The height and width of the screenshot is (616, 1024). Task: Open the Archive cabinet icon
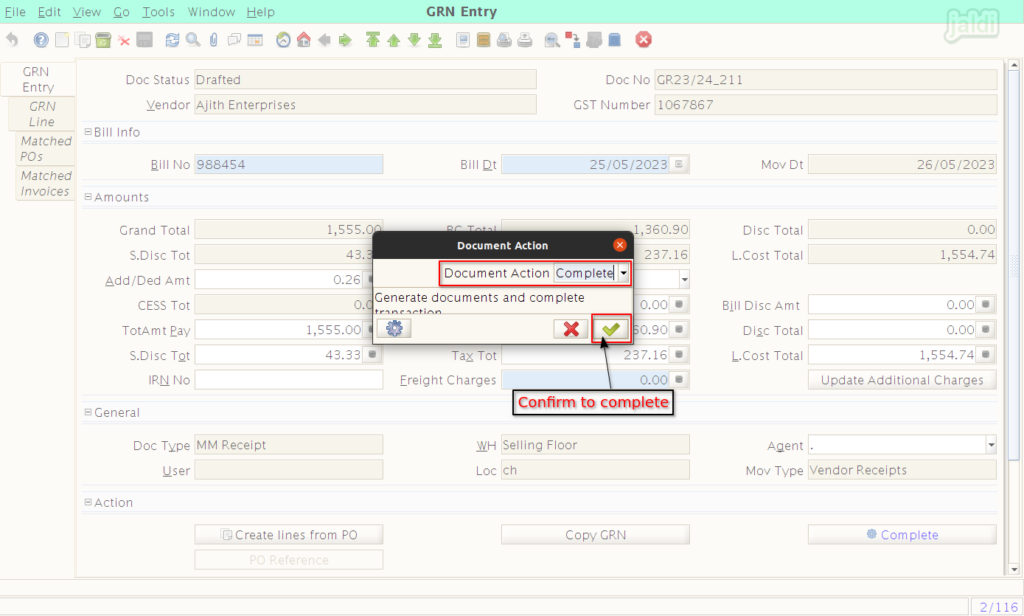[x=483, y=40]
